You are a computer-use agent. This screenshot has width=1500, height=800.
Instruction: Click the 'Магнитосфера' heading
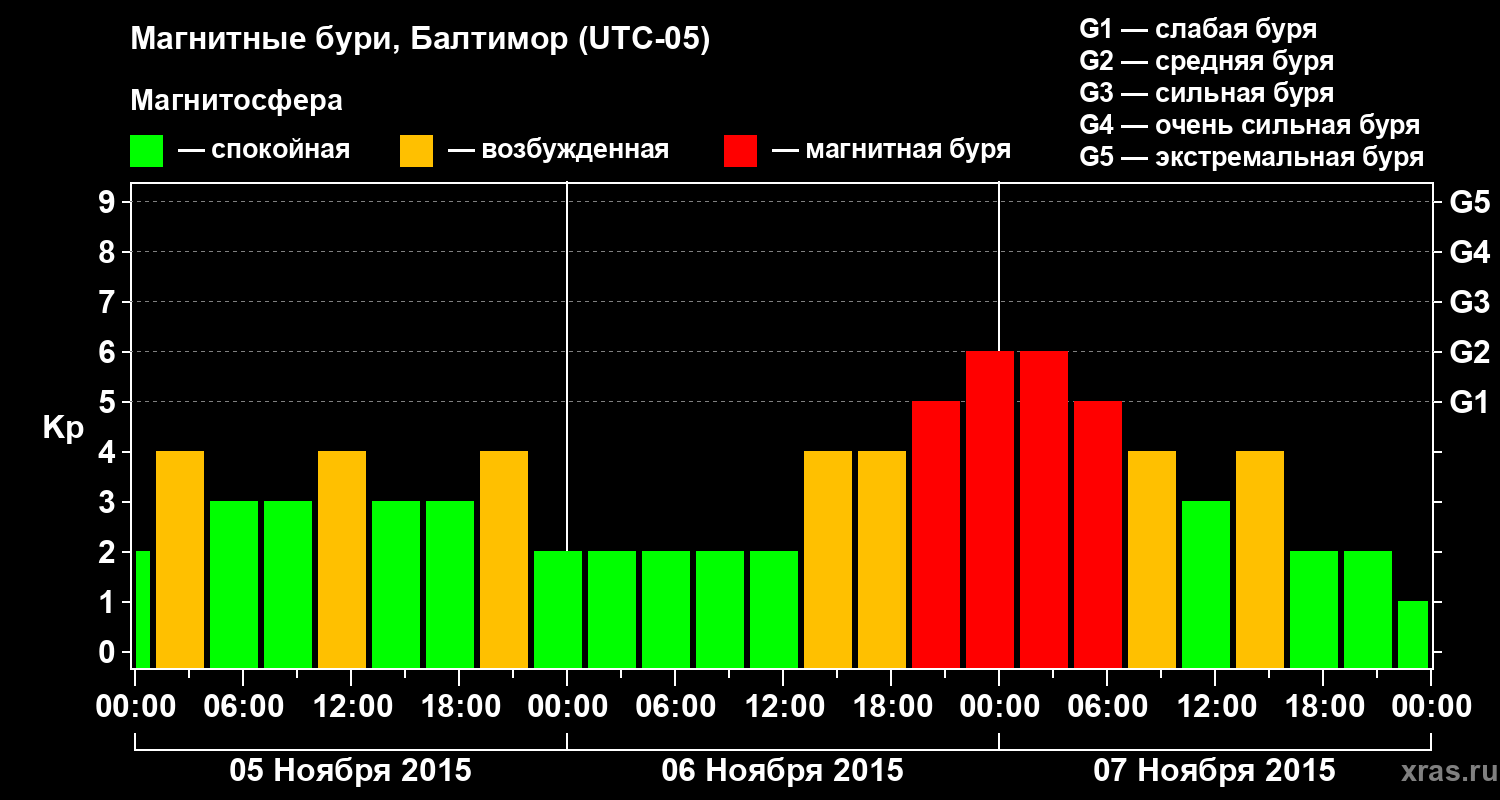click(x=237, y=101)
